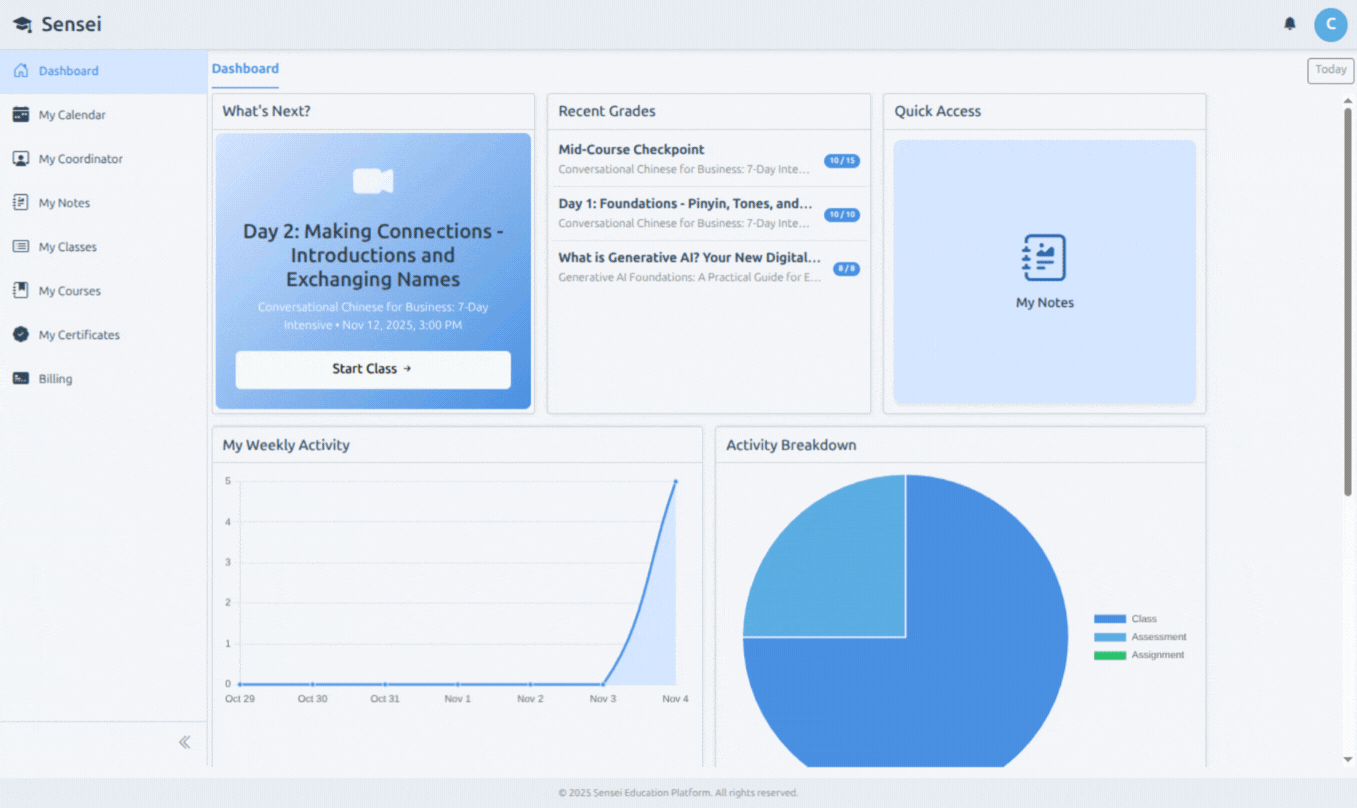
Task: Open the My Courses sidebar icon
Action: click(22, 290)
